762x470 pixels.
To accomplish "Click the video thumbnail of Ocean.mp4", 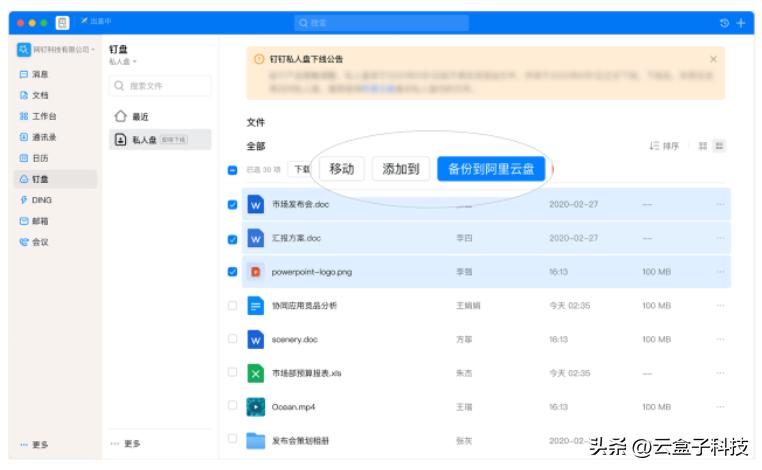I will point(256,407).
